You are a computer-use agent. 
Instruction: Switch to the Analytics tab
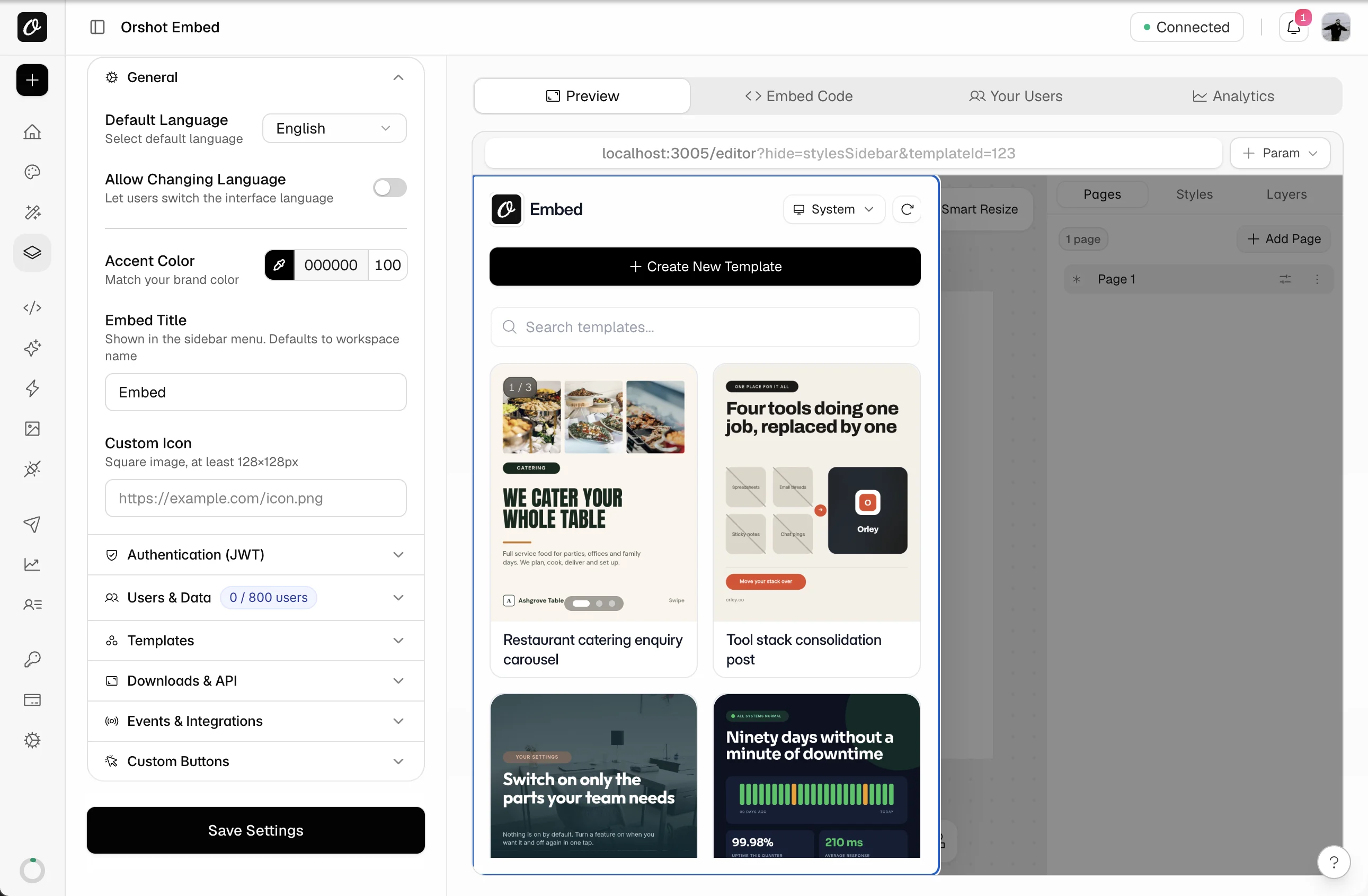[1233, 96]
